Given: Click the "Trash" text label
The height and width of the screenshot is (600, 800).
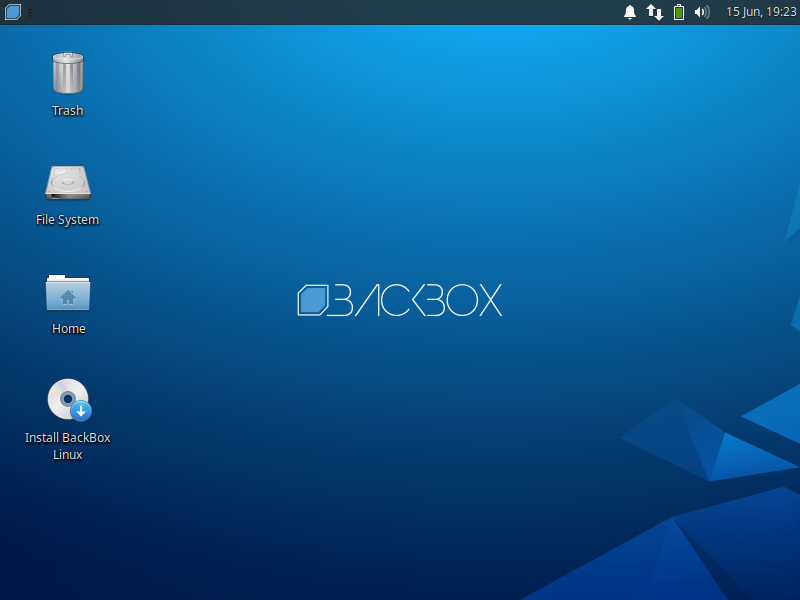Looking at the screenshot, I should point(67,111).
